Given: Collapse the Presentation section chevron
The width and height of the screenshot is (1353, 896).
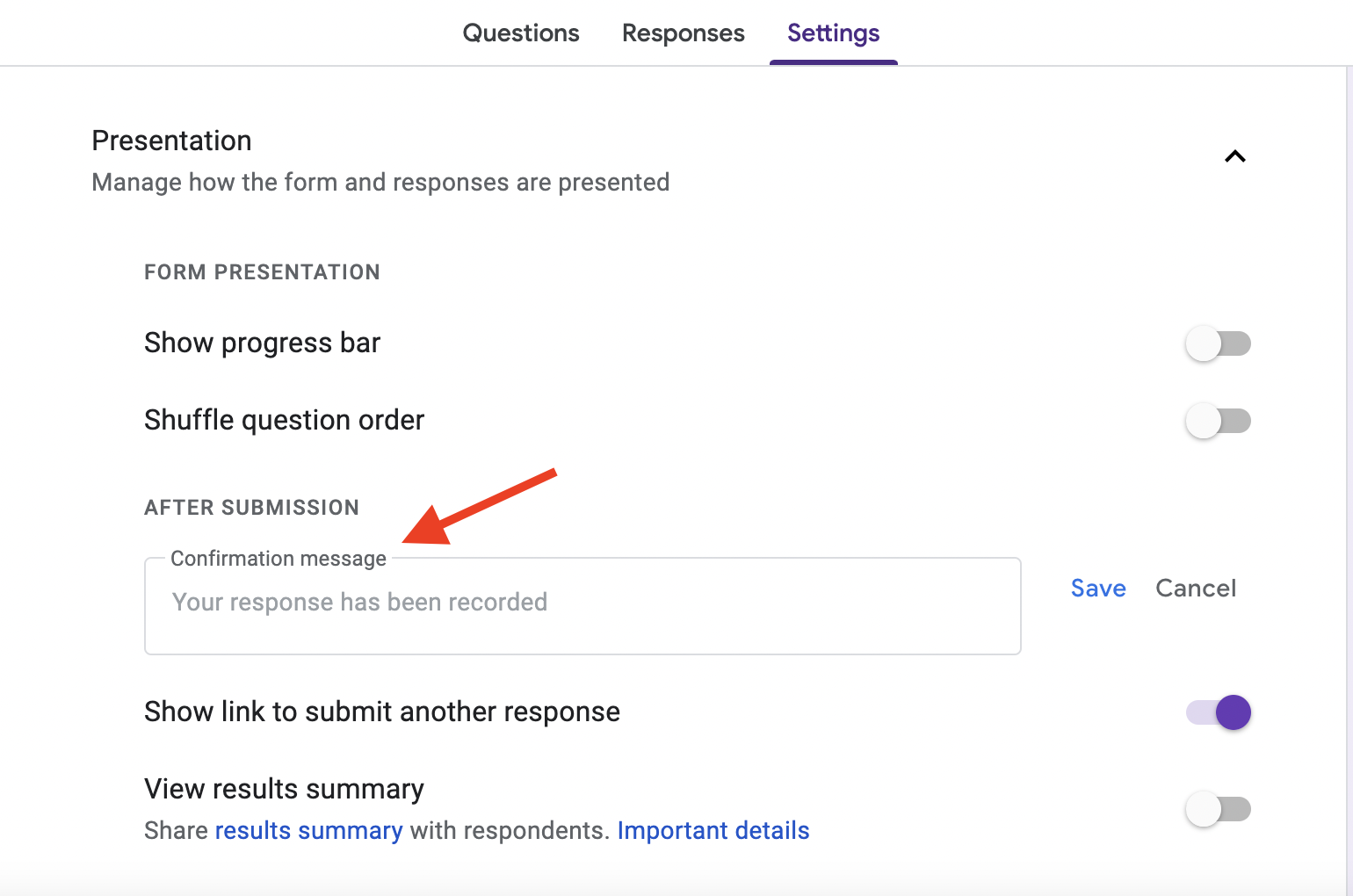Looking at the screenshot, I should point(1234,156).
